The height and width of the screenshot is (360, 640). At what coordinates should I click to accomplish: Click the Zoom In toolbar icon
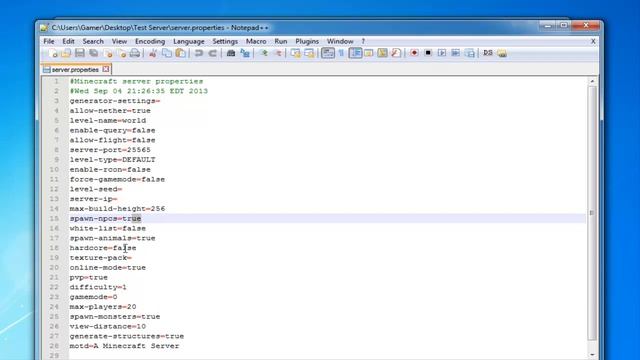pos(264,53)
